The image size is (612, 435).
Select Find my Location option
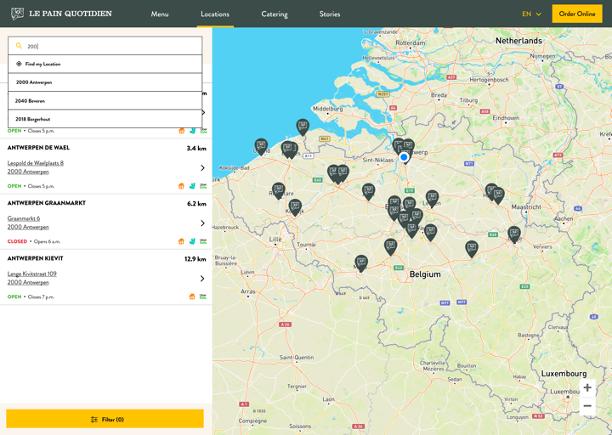pos(105,64)
